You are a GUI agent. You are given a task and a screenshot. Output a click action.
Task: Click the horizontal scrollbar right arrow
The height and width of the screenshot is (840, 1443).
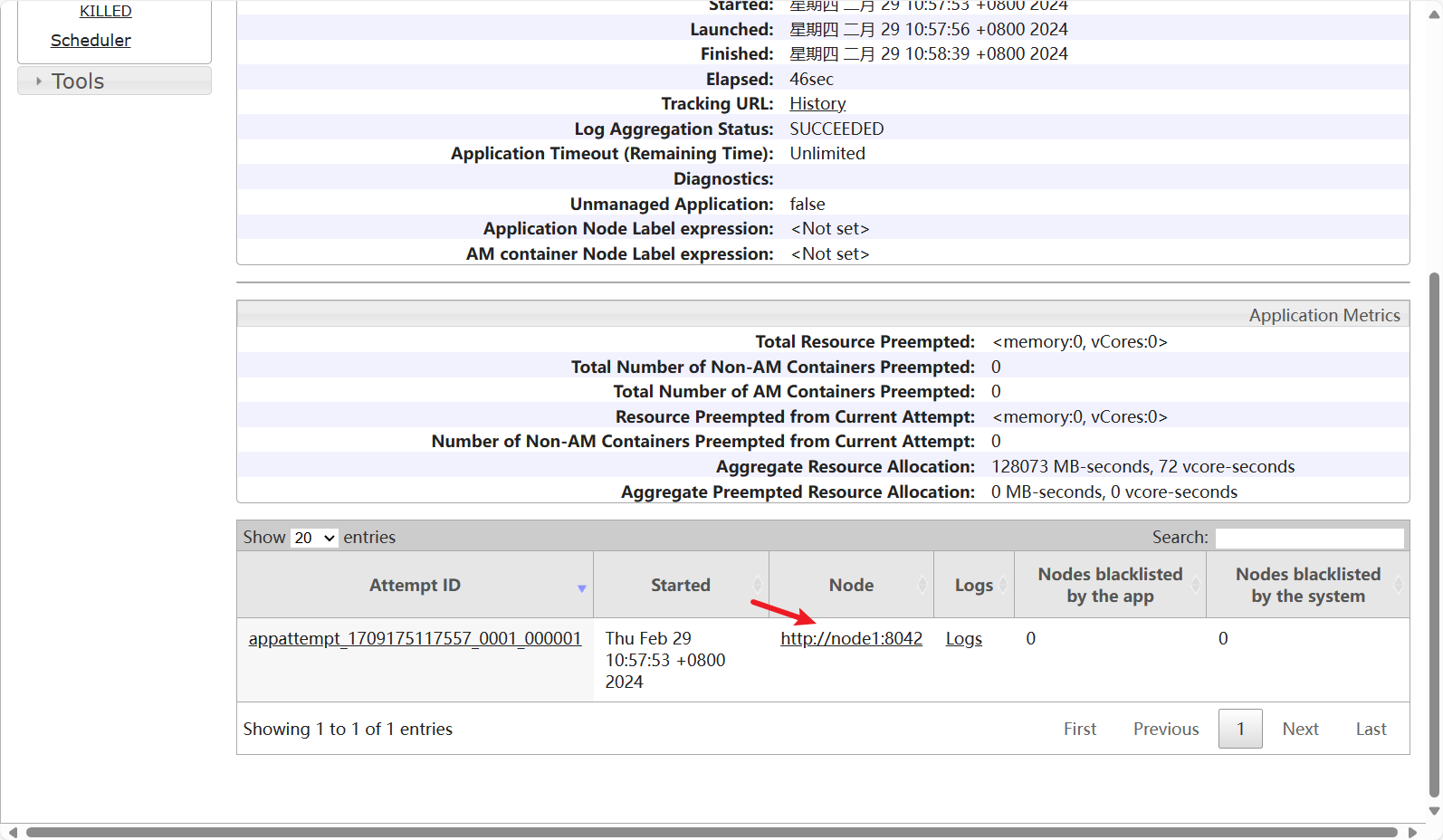pos(1412,832)
